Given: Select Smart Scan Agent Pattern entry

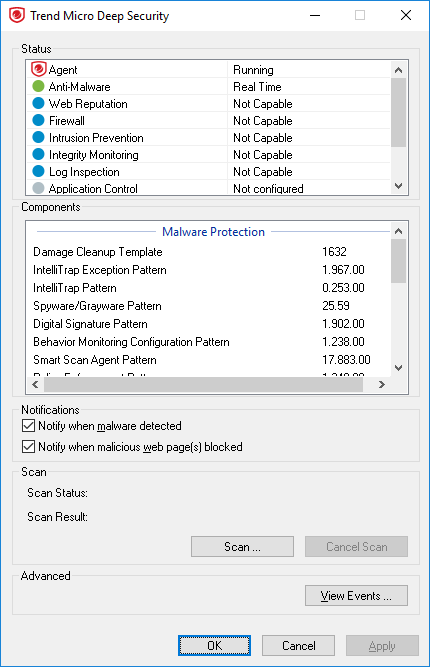Looking at the screenshot, I should [x=95, y=360].
